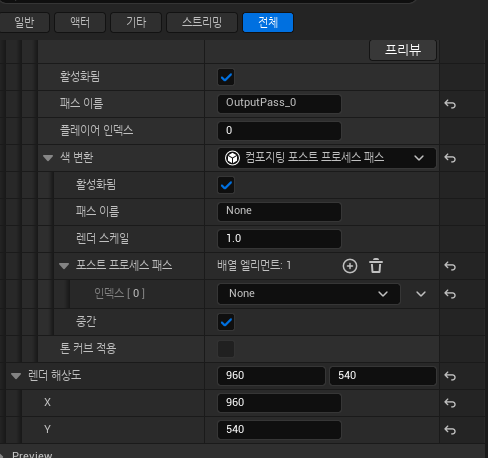Toggle top 활성화됨 checkbox
Screen dimensions: 488x458
pyautogui.click(x=226, y=77)
